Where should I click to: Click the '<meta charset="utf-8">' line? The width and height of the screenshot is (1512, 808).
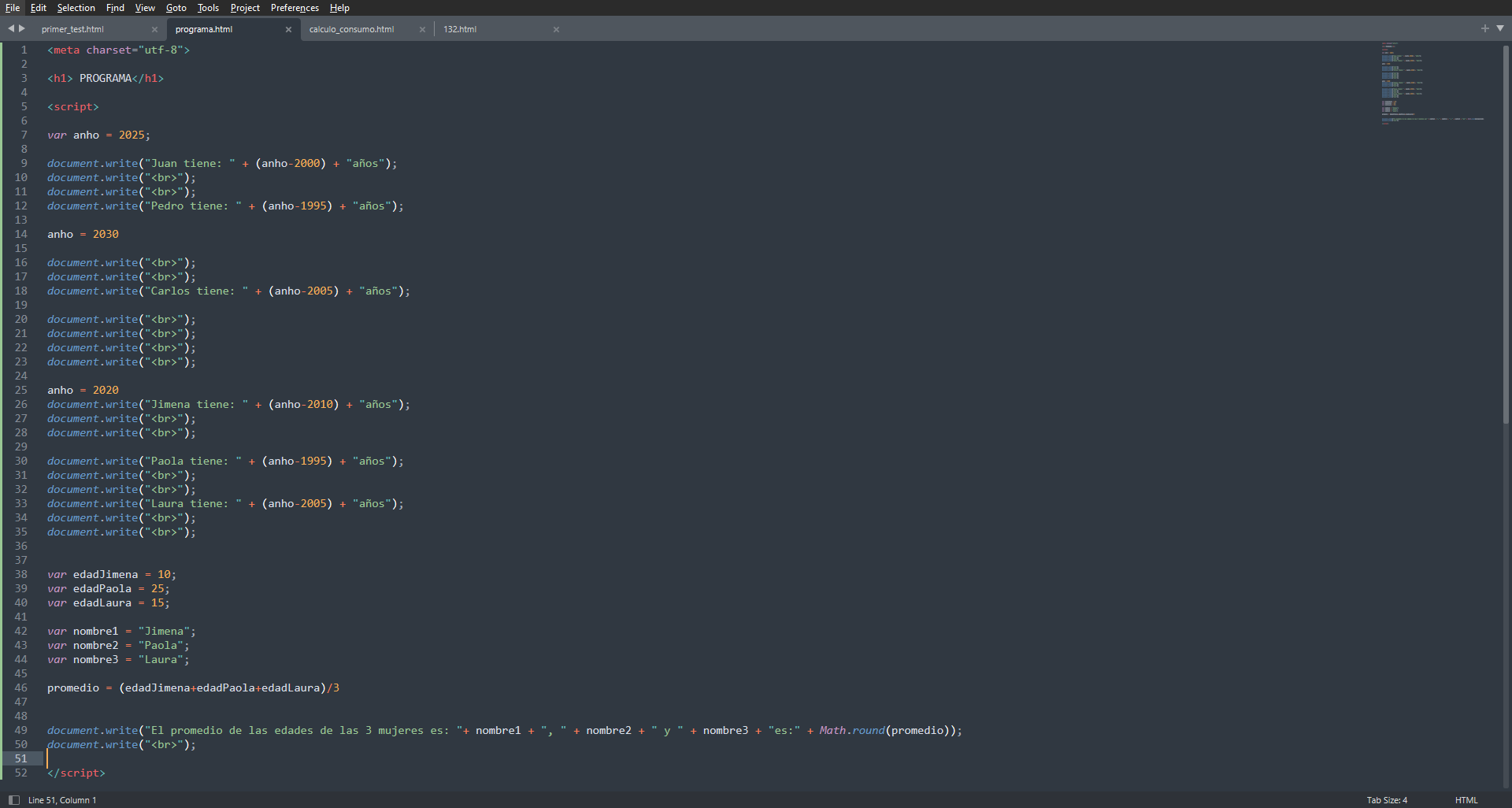tap(118, 50)
